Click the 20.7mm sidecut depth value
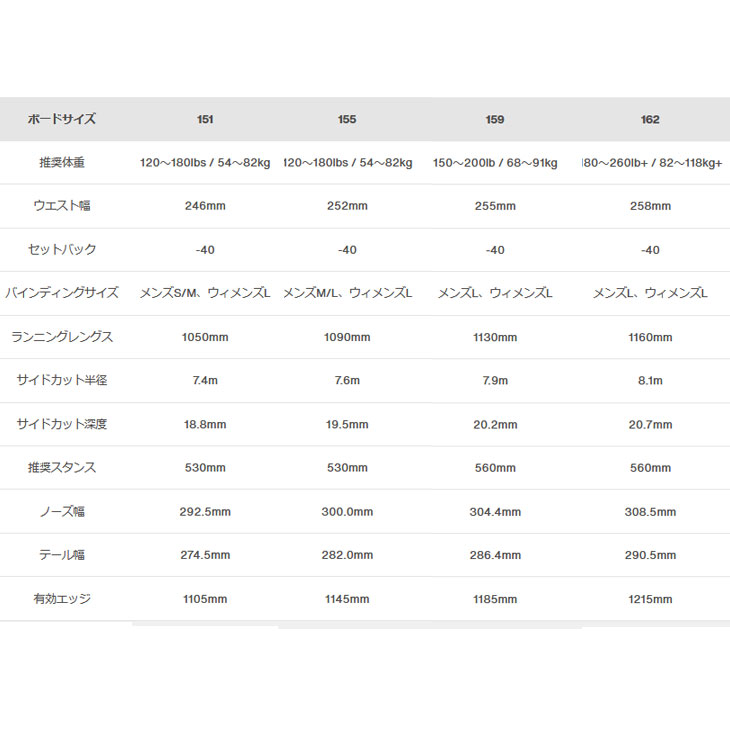Viewport: 730px width, 730px height. click(x=650, y=425)
